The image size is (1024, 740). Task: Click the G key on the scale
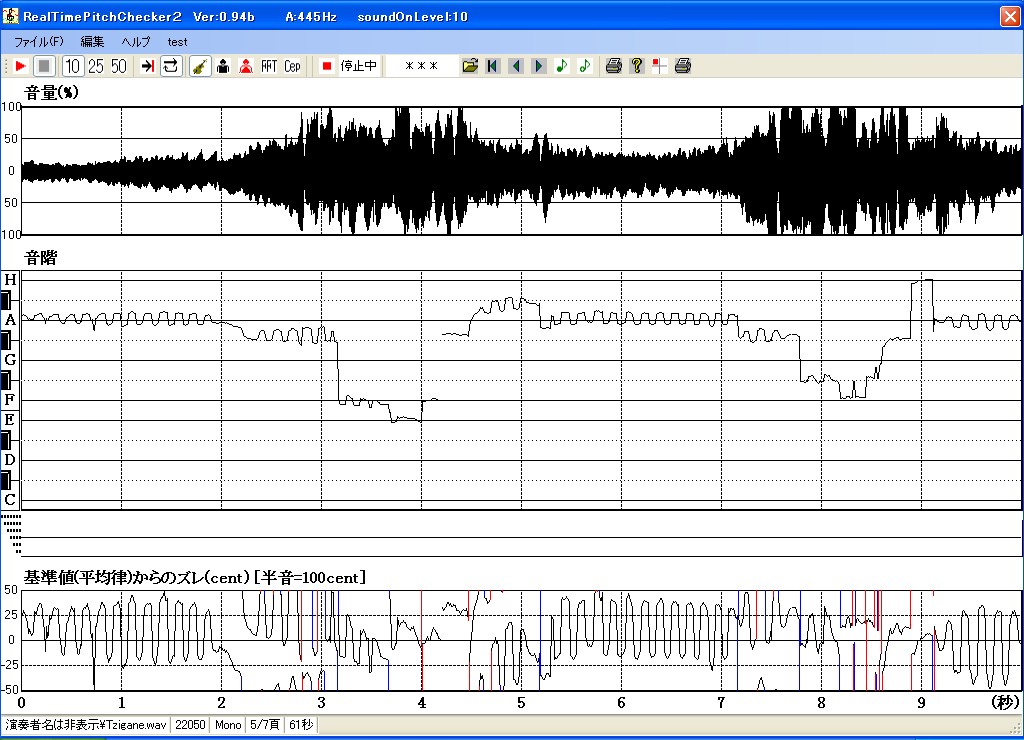tap(10, 360)
